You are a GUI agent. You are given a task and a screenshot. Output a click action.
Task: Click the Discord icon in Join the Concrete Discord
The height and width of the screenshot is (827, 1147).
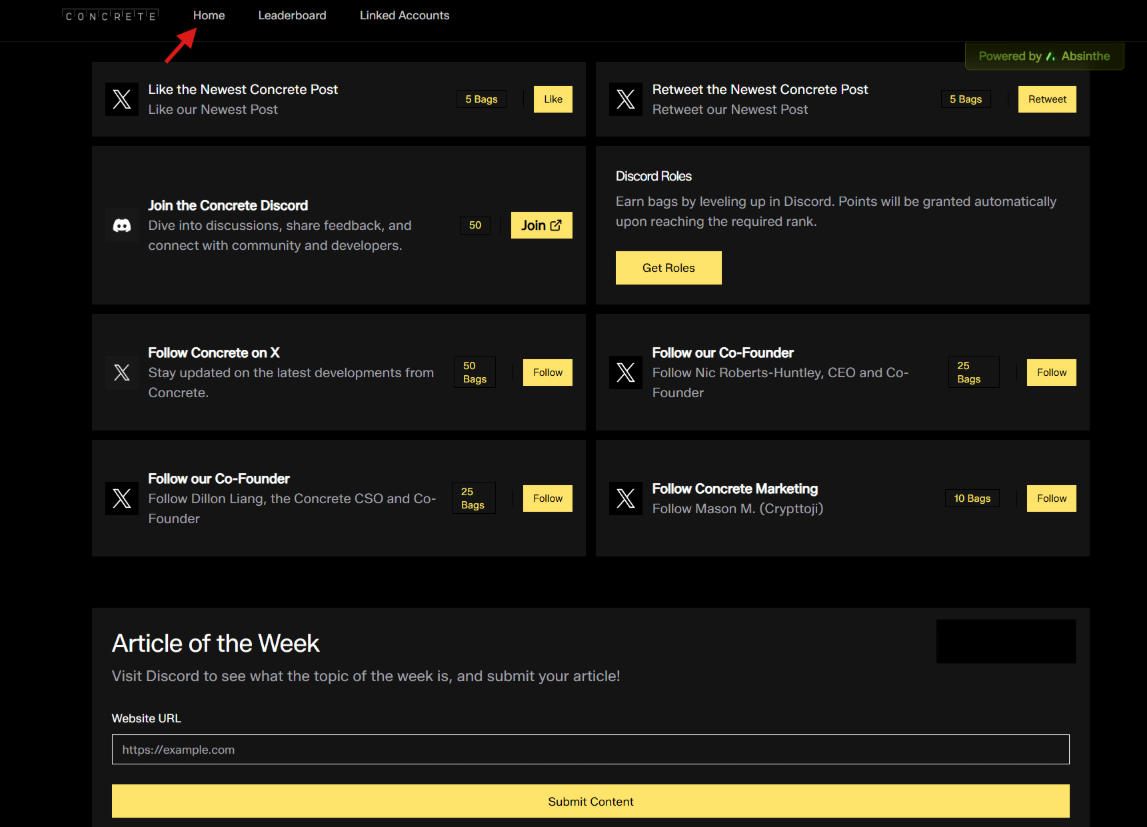[x=122, y=226]
